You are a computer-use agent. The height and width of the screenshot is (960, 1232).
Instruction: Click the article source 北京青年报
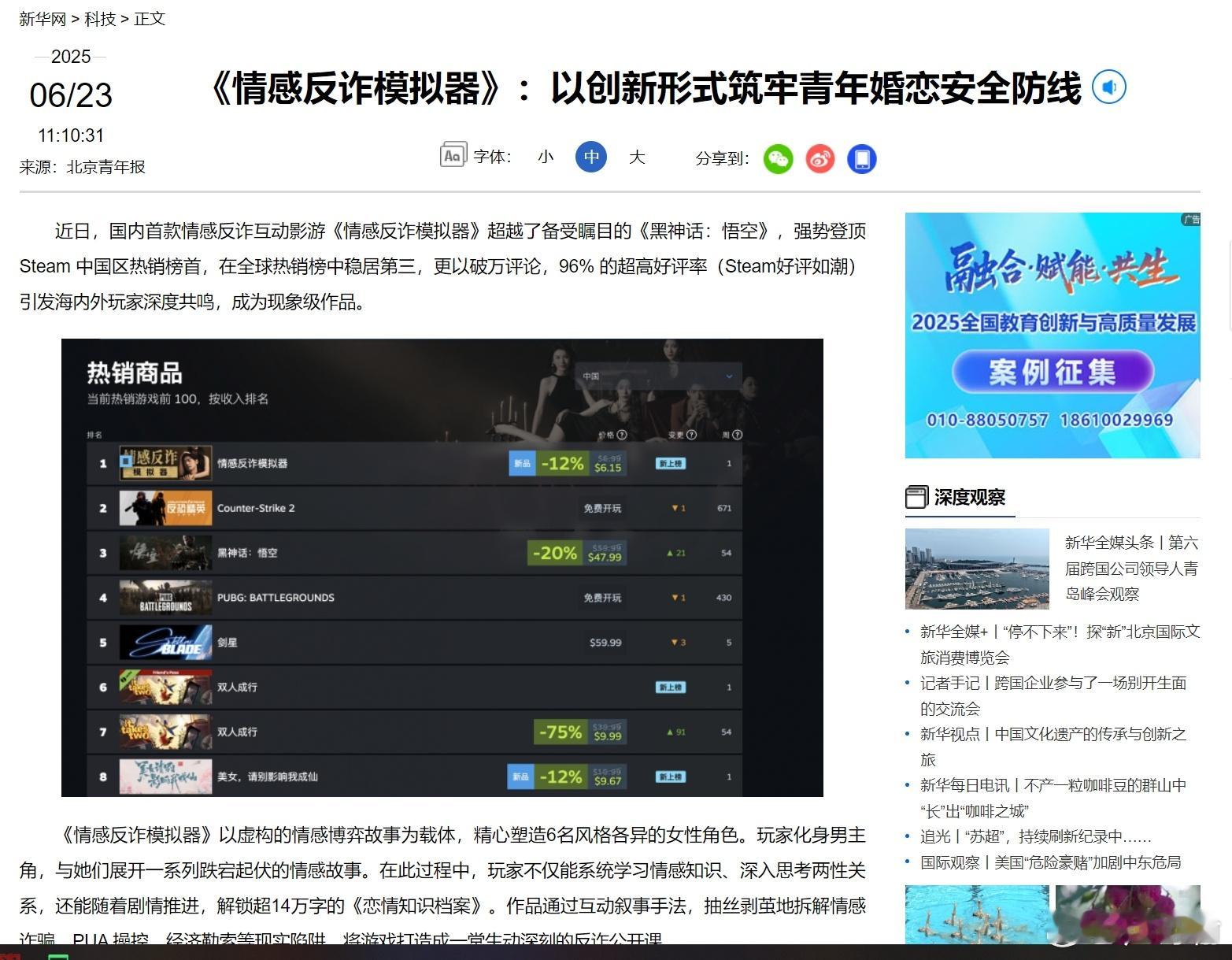(x=106, y=167)
